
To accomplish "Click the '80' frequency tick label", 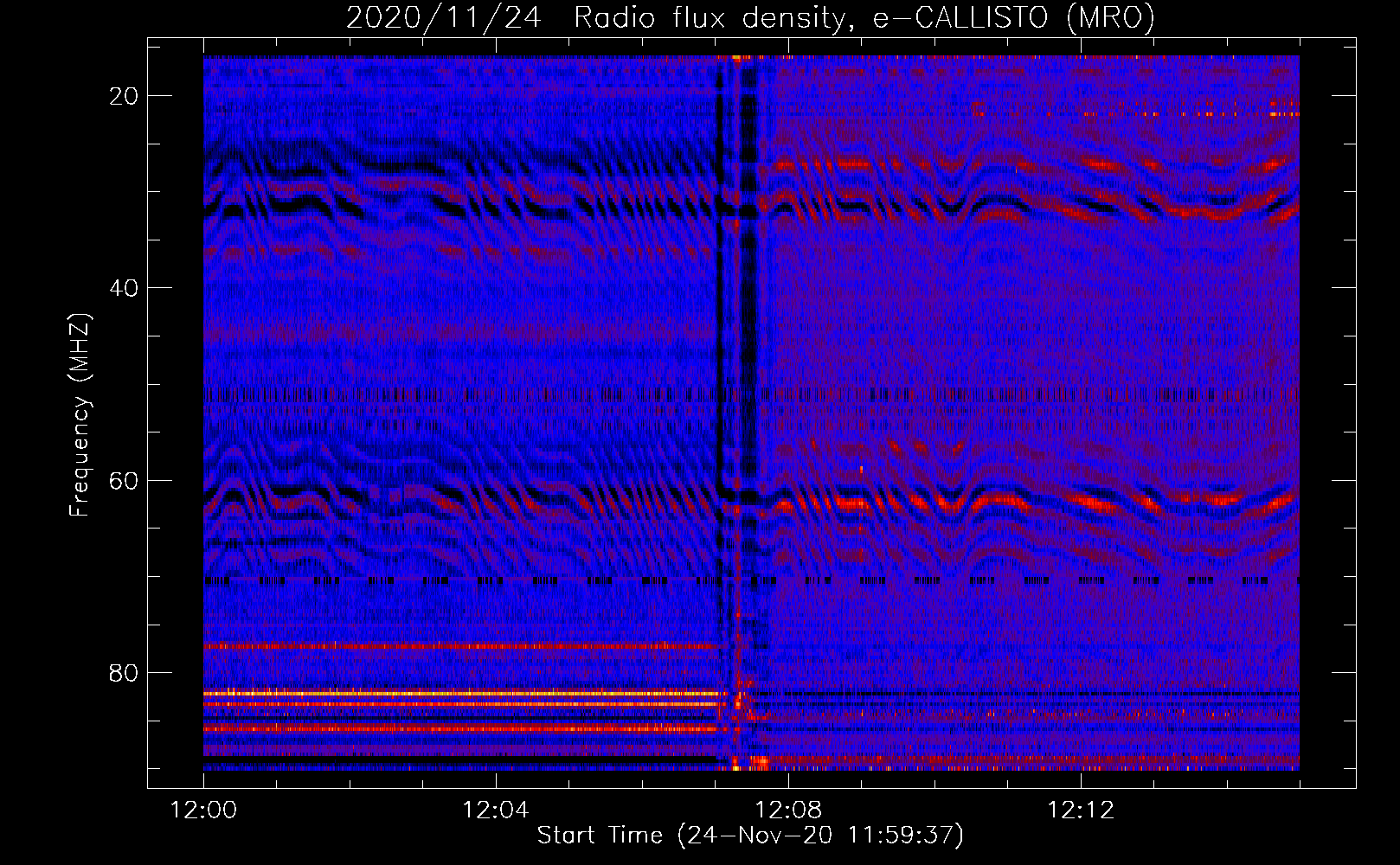I will [124, 673].
